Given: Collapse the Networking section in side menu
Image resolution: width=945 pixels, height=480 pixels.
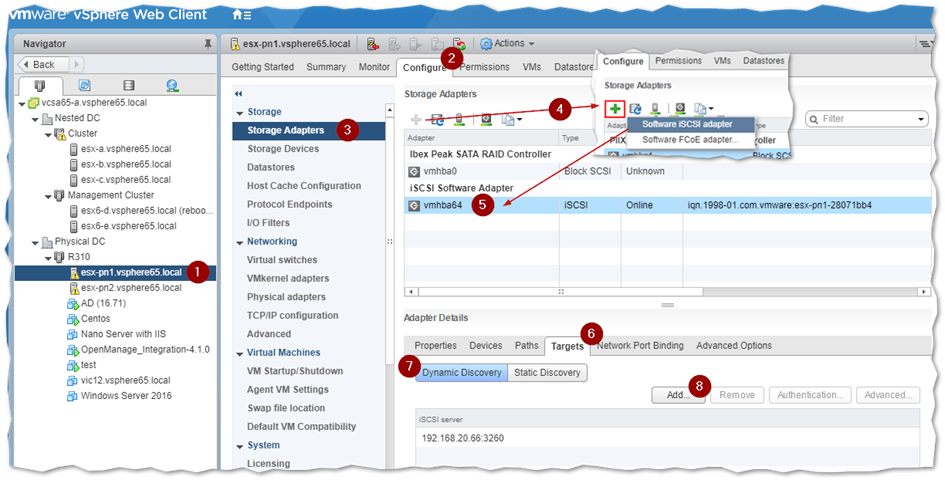Looking at the screenshot, I should click(x=240, y=242).
